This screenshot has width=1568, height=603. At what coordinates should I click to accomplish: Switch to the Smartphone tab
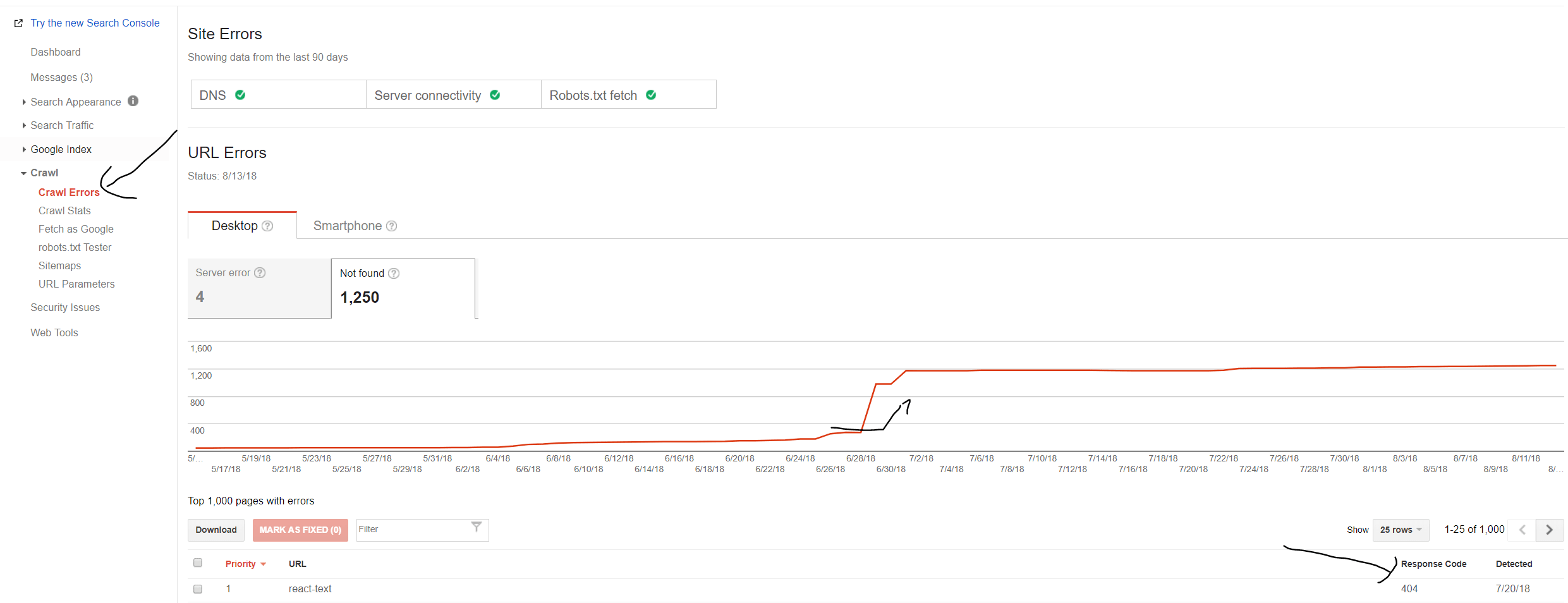coord(355,226)
